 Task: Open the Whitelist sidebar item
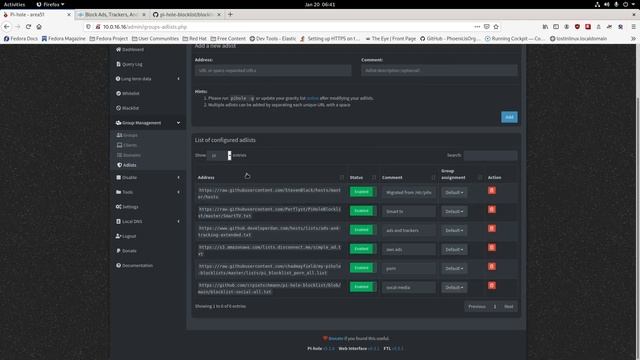(127, 93)
